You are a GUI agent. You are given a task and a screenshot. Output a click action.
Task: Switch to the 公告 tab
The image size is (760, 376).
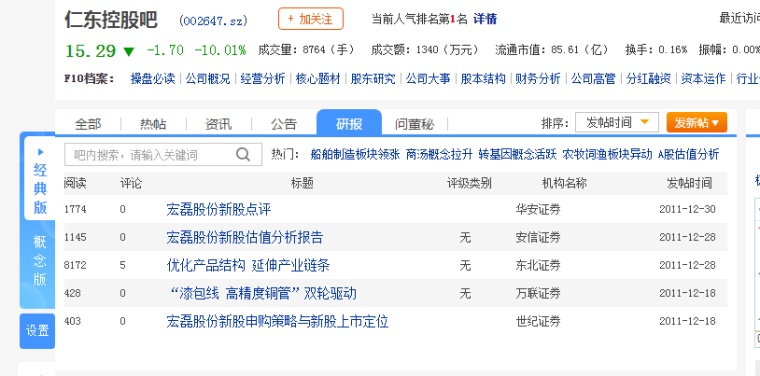click(284, 125)
